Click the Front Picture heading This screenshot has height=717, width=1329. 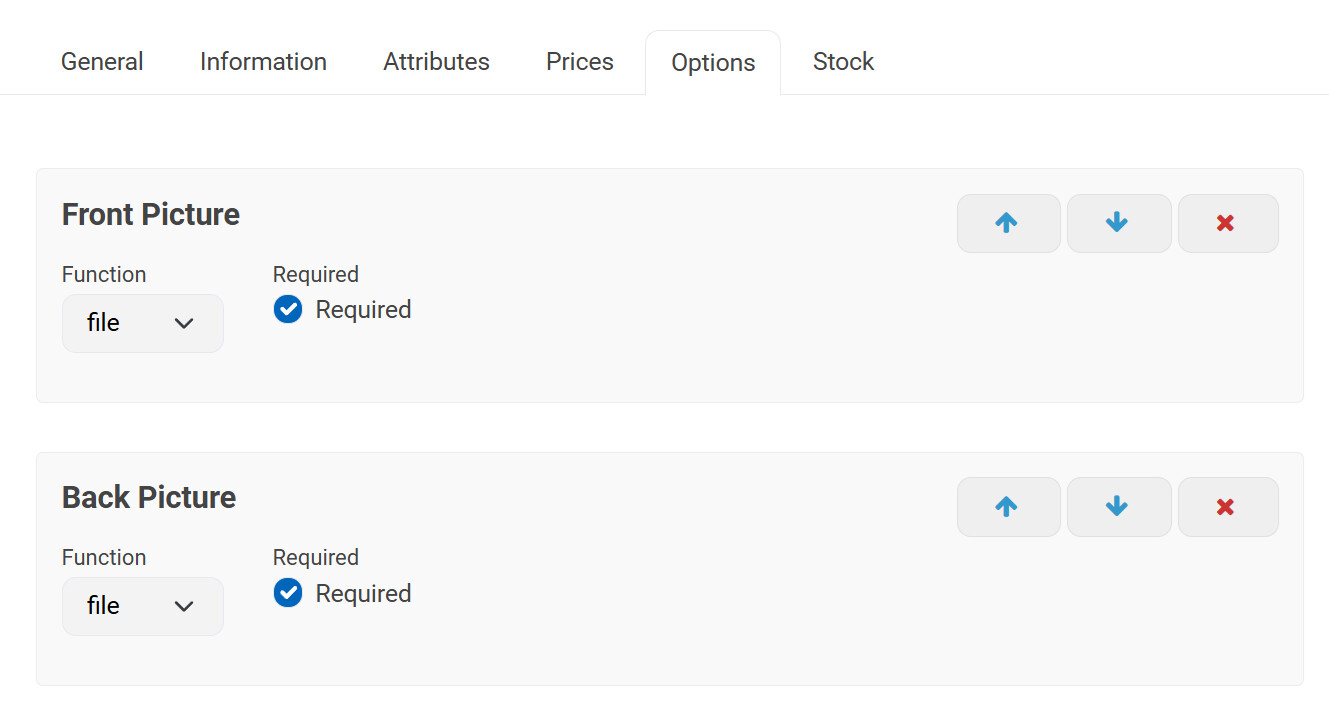click(x=151, y=214)
